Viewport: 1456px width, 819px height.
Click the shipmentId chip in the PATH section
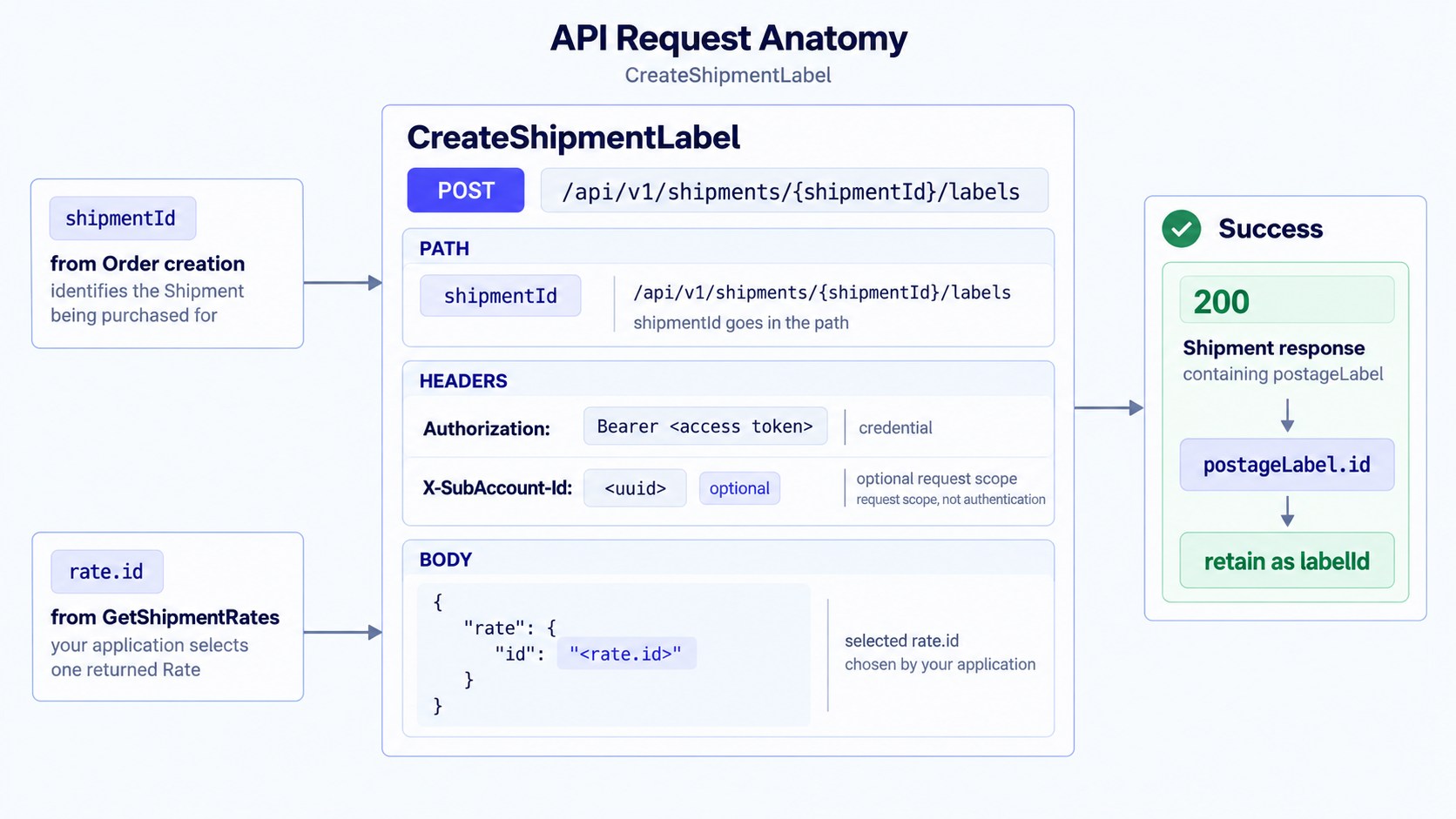(500, 296)
